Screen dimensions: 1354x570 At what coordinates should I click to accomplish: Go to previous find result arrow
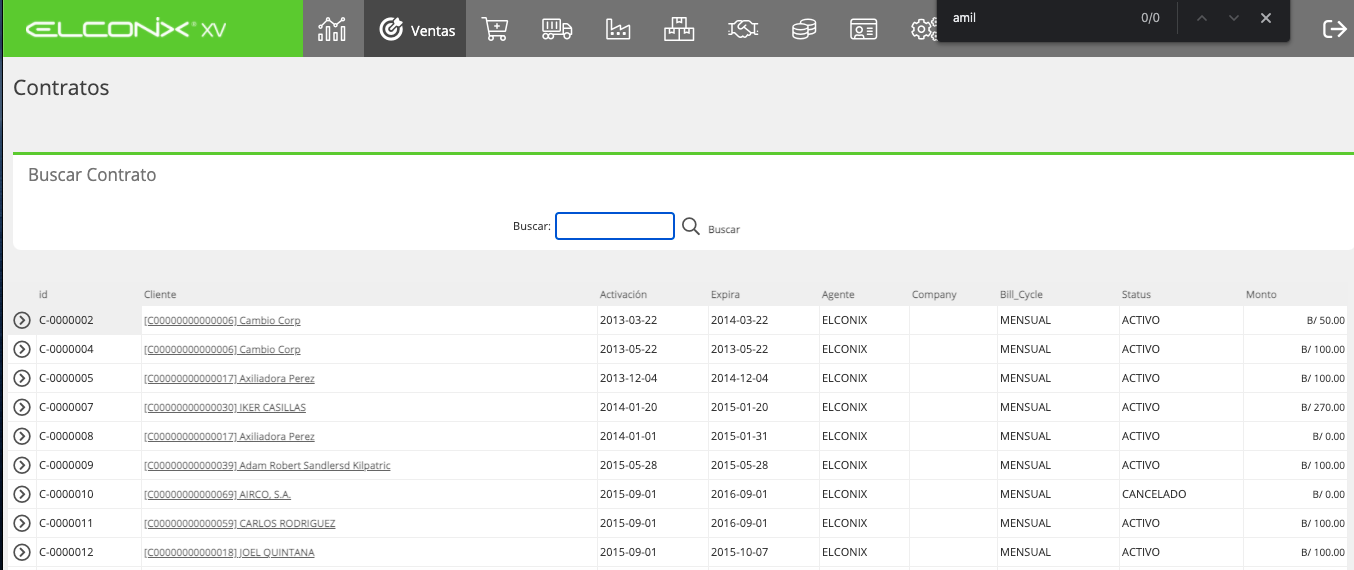pos(1202,18)
